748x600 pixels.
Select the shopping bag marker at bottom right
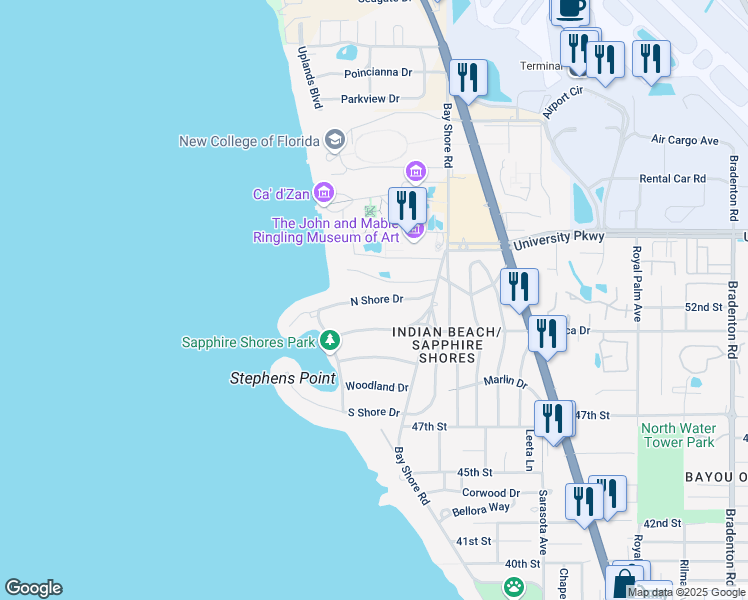[624, 584]
